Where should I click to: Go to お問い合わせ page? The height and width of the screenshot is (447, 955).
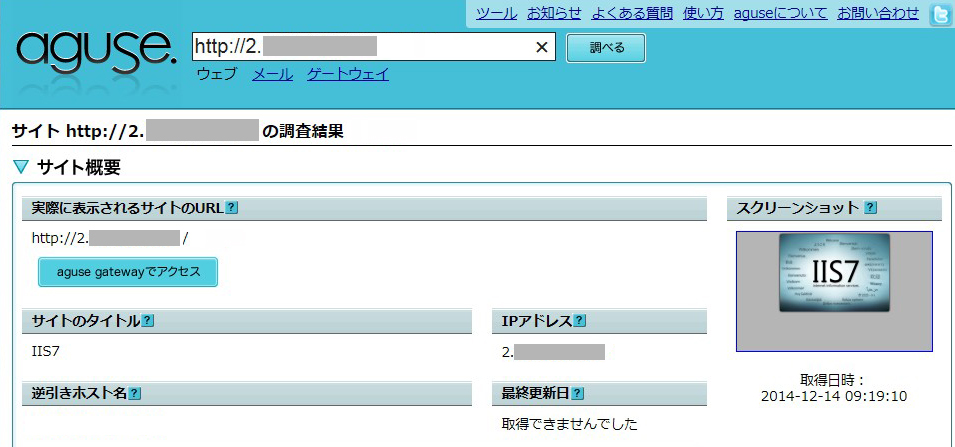(x=878, y=13)
